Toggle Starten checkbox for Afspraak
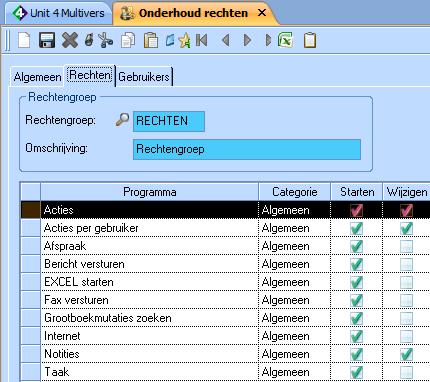This screenshot has height=382, width=430. pyautogui.click(x=356, y=246)
